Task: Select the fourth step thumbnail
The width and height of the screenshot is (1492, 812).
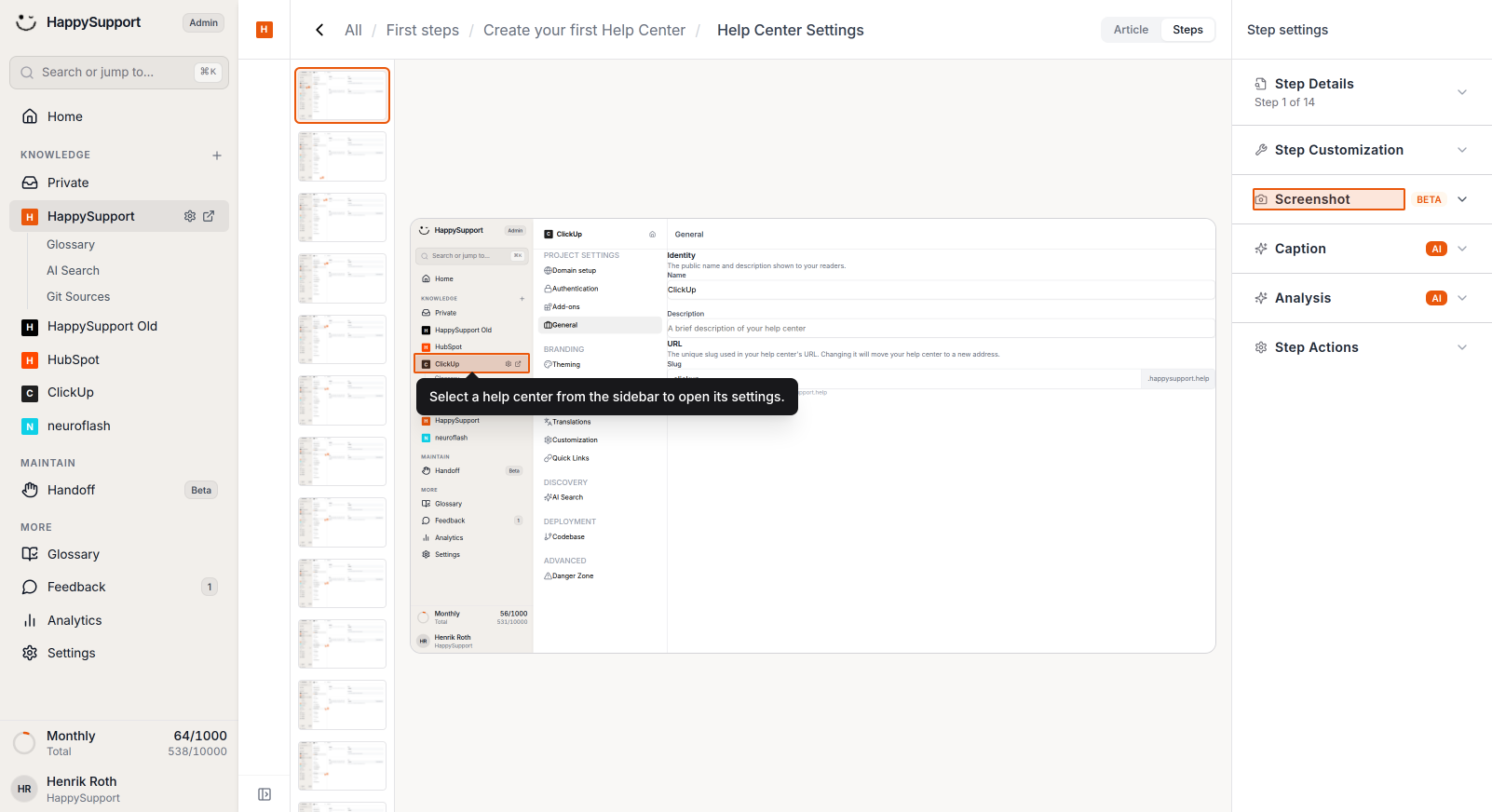Action: (342, 278)
